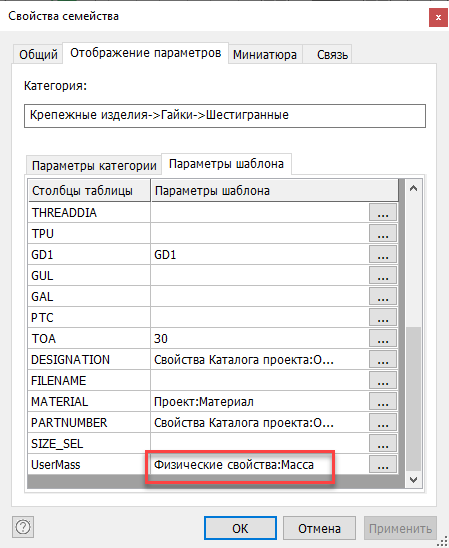Click the Отмена button
449x548 pixels.
tap(319, 528)
